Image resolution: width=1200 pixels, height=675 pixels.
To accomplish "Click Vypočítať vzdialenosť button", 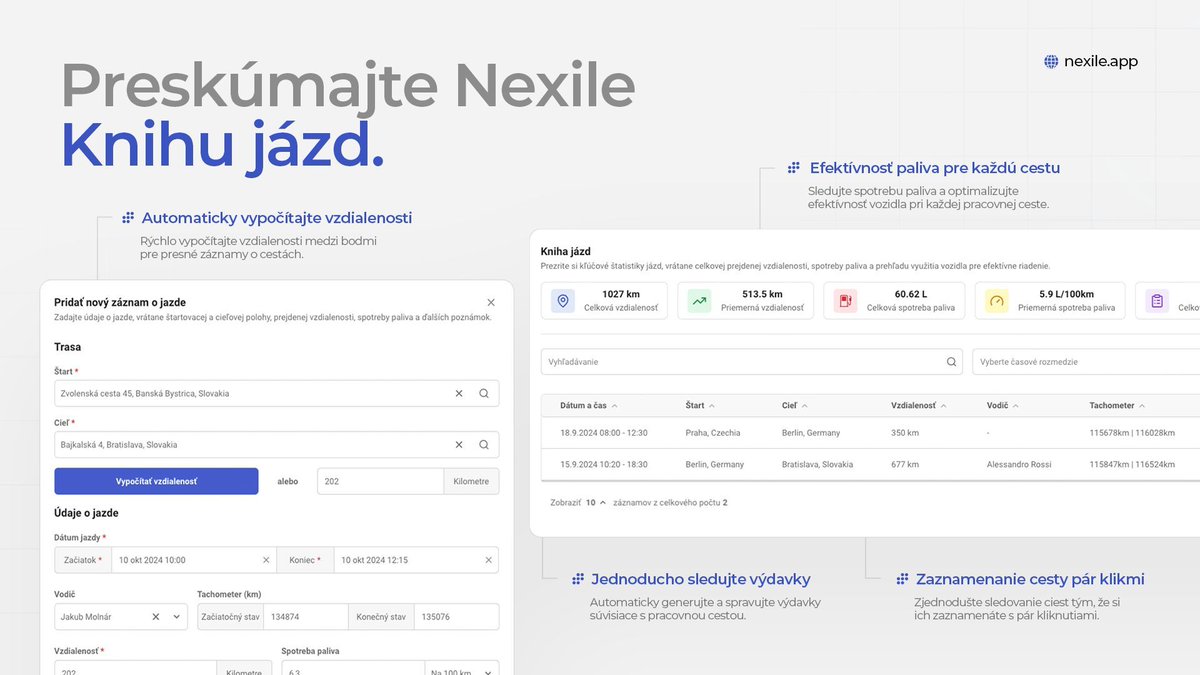I will pos(156,481).
